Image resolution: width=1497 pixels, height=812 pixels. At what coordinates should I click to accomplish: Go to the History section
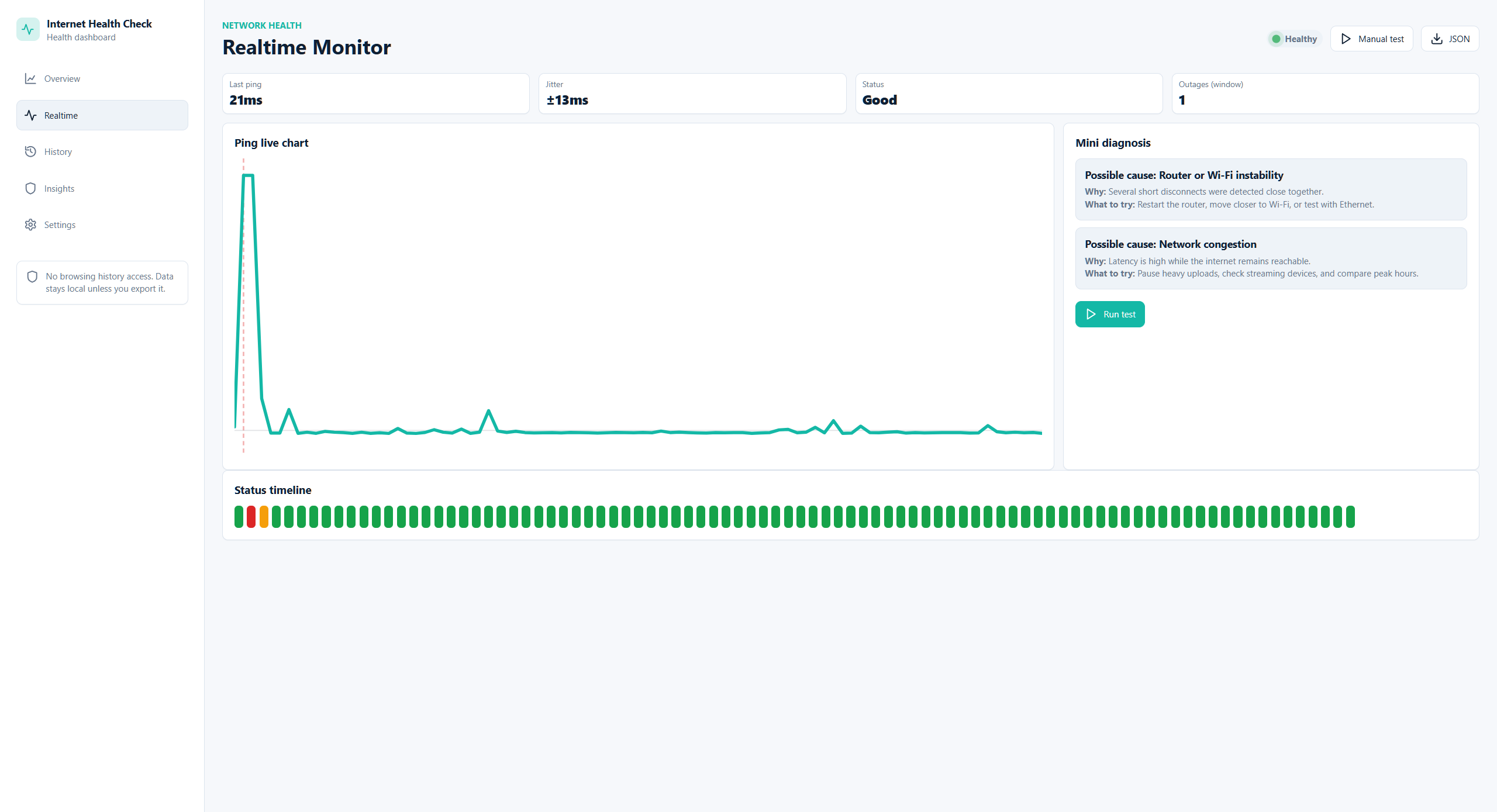tap(102, 151)
